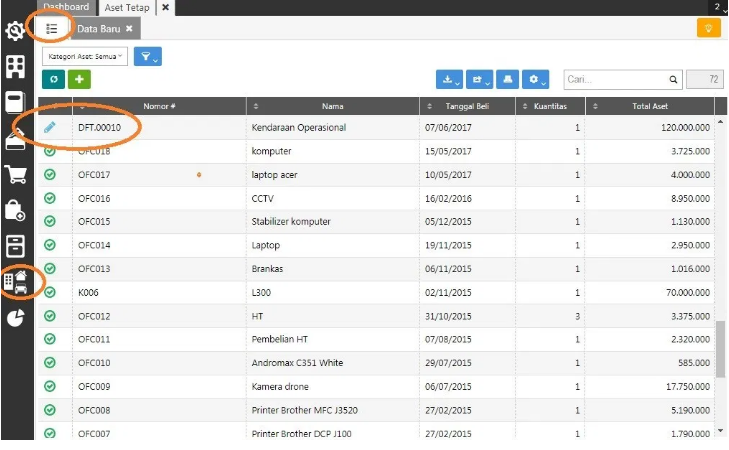Open the shopping cart sidebar module
729x450 pixels.
16,174
